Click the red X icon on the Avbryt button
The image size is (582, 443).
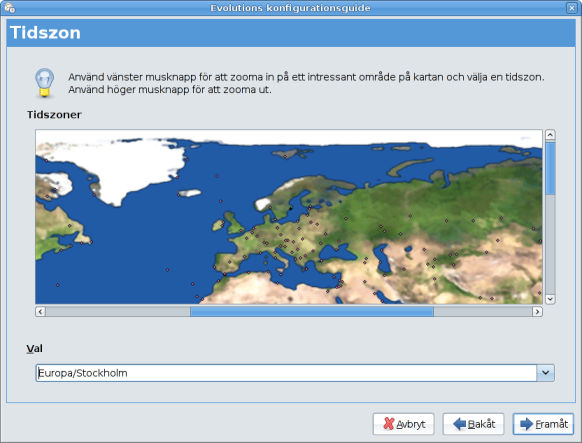pos(388,424)
